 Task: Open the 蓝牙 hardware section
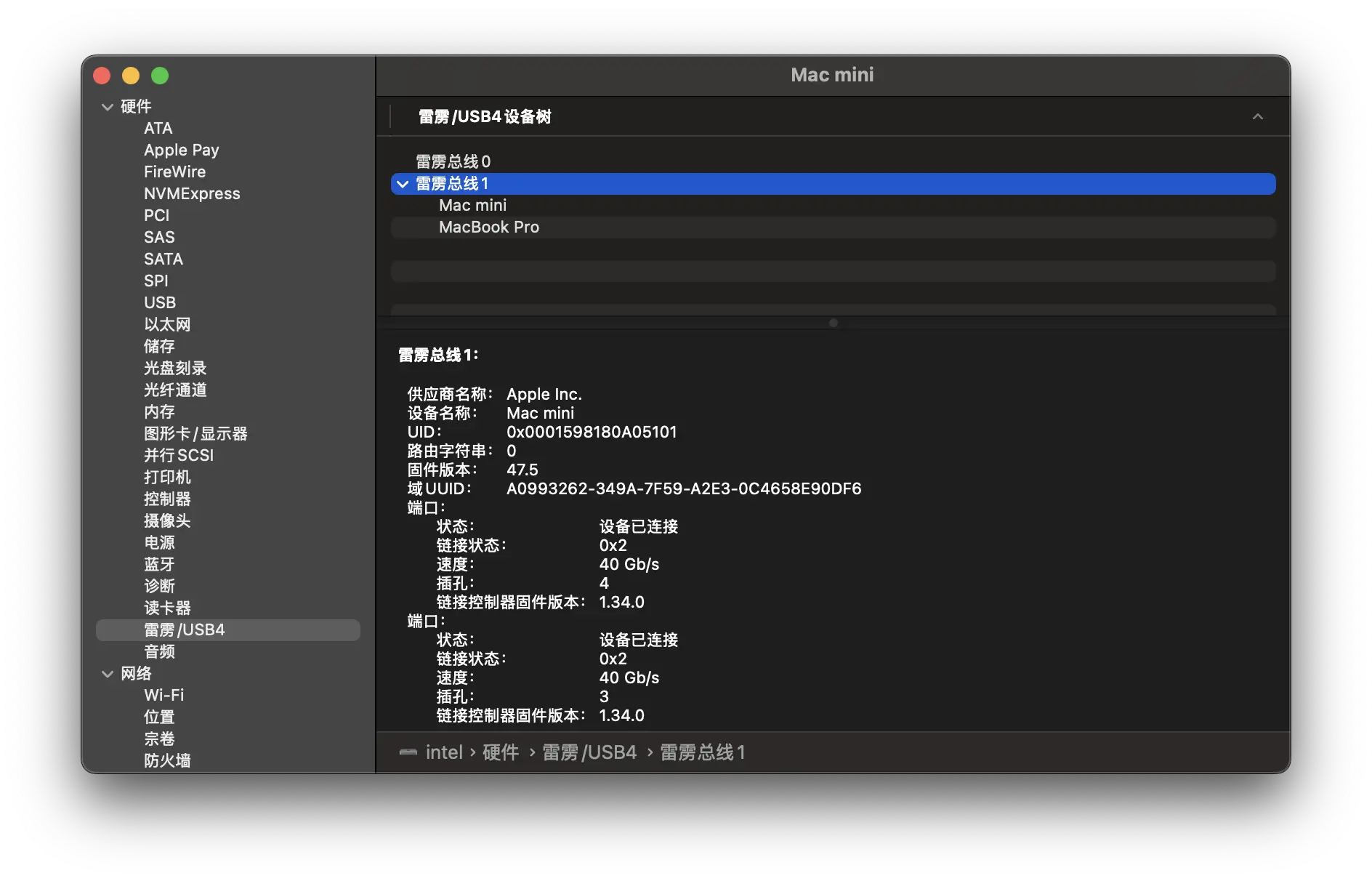[159, 564]
